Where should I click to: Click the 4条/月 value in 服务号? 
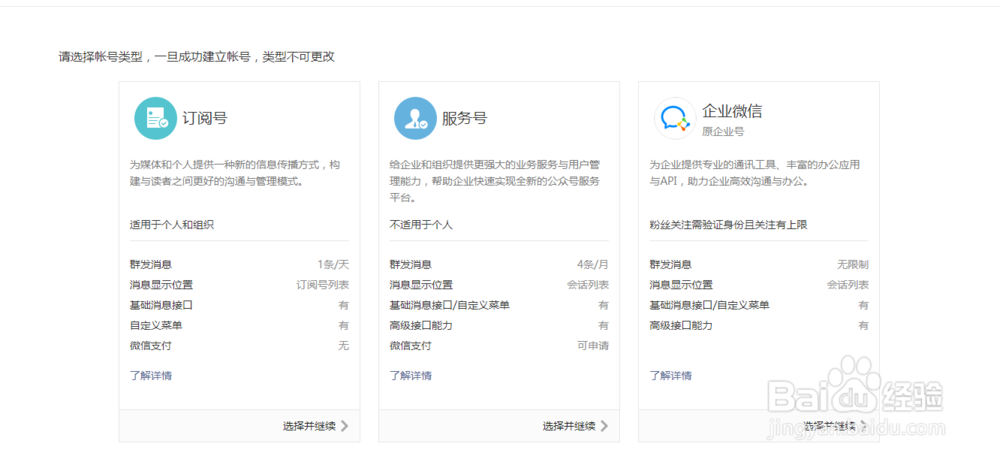pyautogui.click(x=592, y=264)
